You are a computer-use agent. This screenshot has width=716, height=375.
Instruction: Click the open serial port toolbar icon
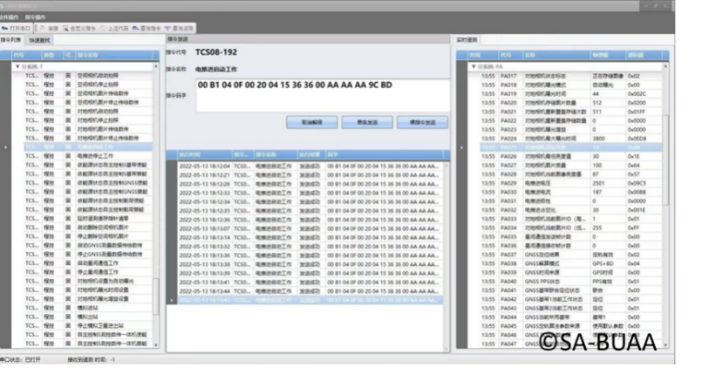click(5, 28)
